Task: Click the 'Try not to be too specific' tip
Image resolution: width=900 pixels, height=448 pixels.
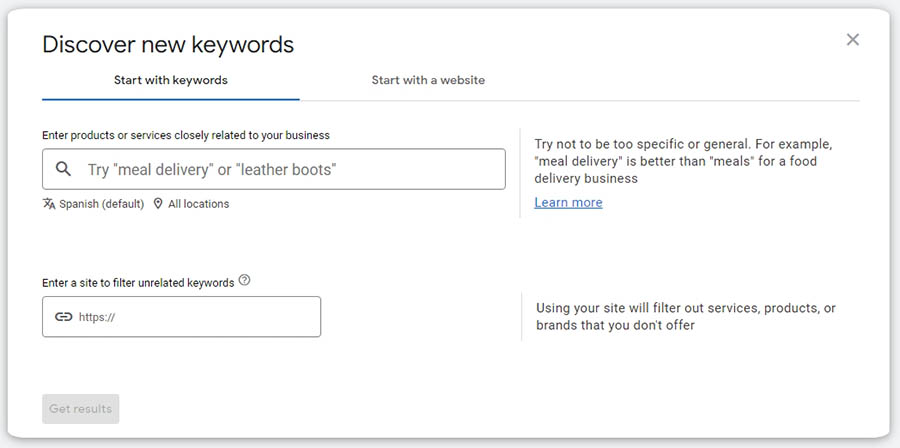Action: [x=683, y=161]
